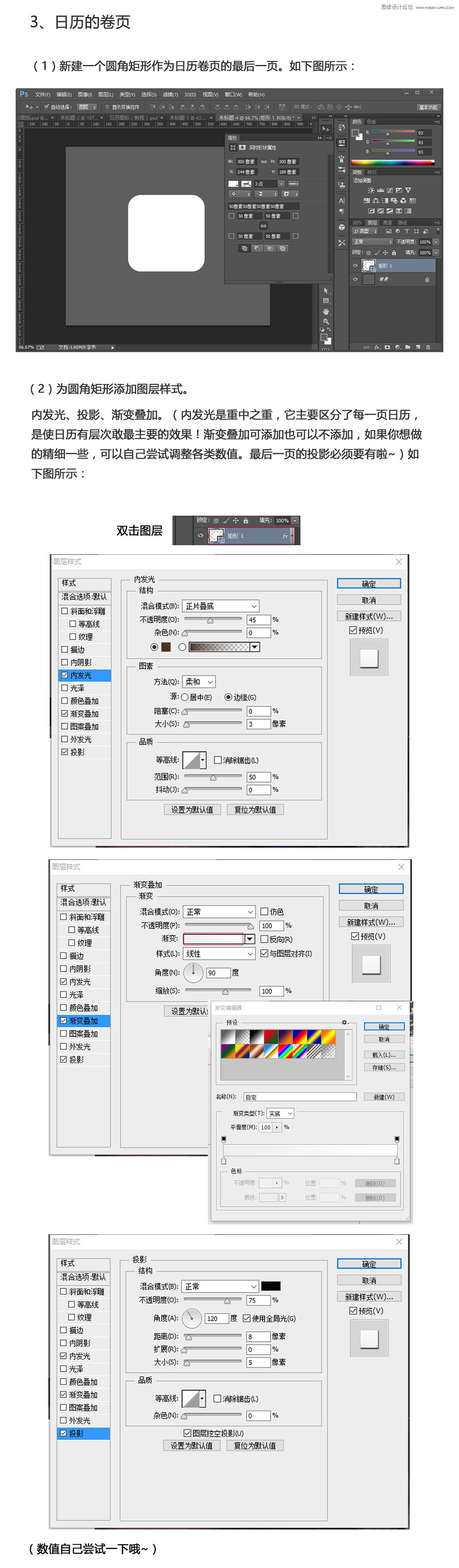459x1568 pixels.
Task: Expand gradient picker arrow beside 渐变 bar
Action: tap(249, 939)
